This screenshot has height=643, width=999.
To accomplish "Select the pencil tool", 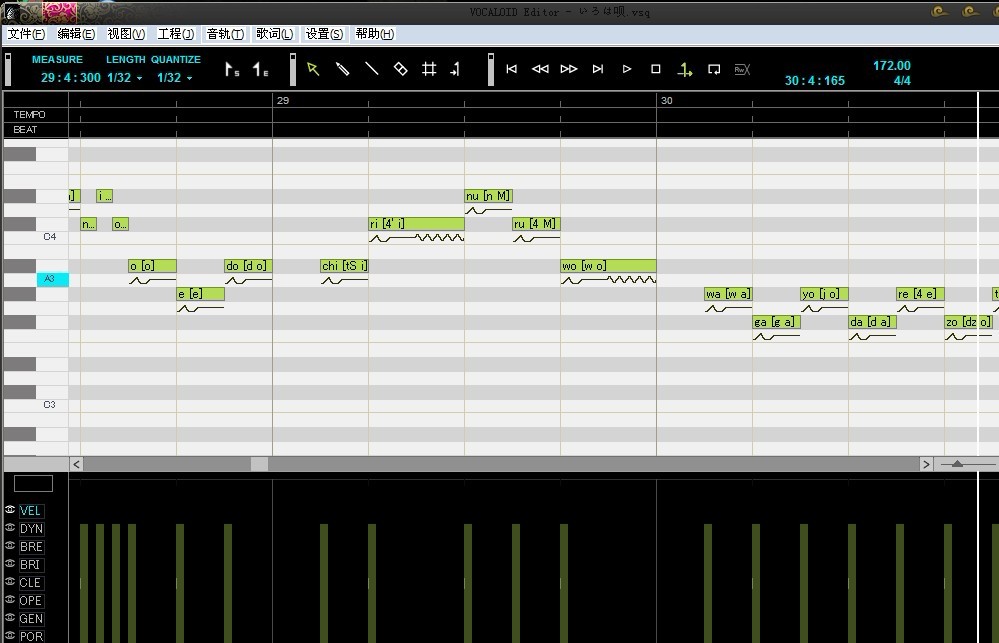I will tap(342, 69).
